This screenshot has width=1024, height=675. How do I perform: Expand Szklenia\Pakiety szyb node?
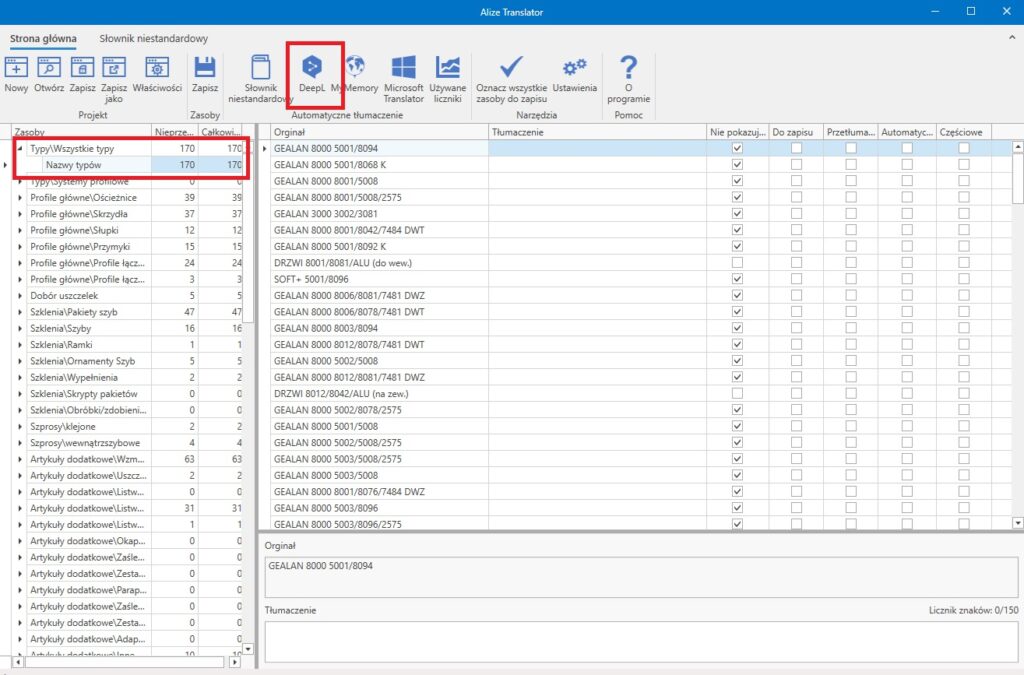click(x=20, y=311)
